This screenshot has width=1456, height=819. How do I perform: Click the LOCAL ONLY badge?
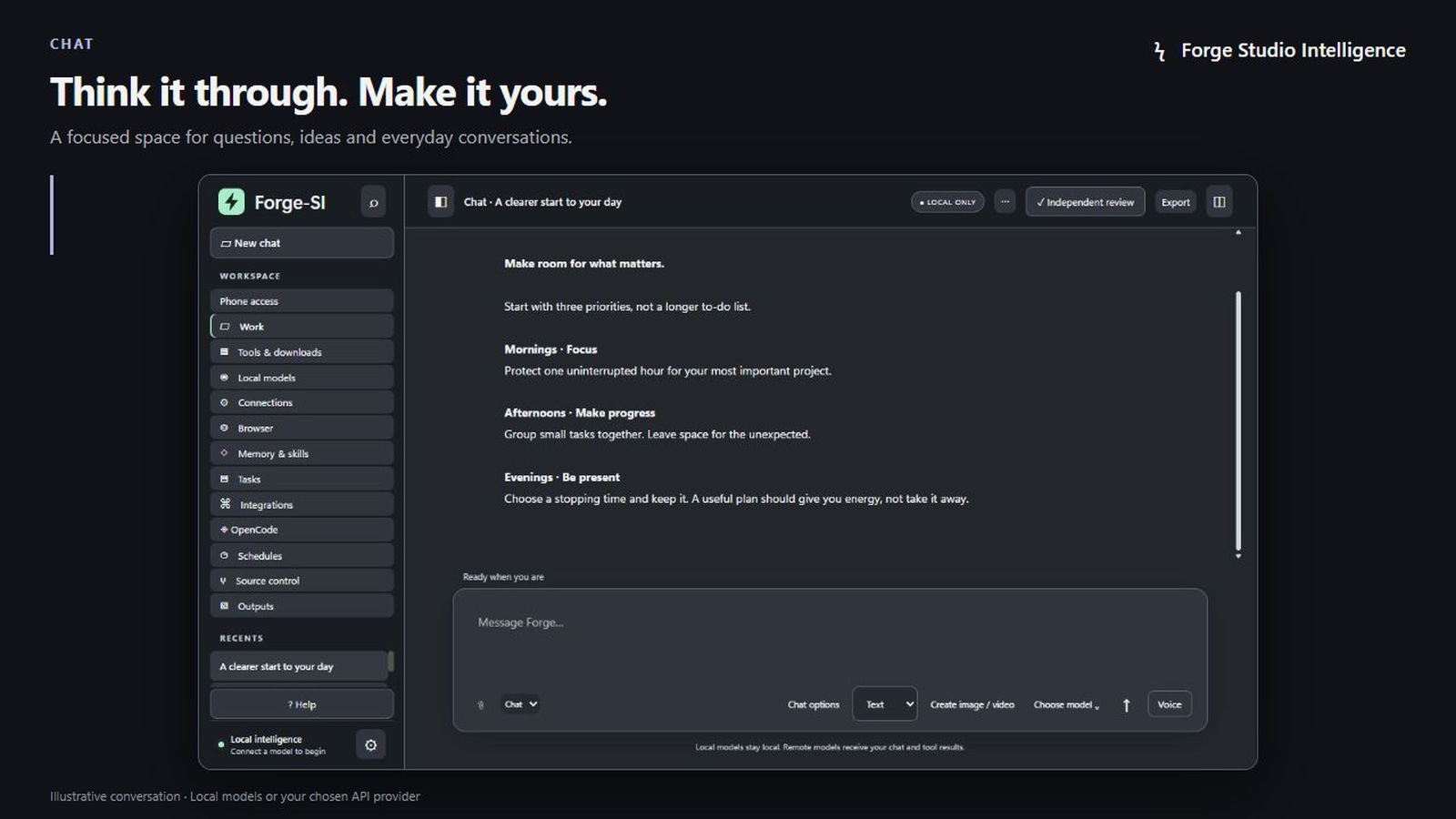[x=947, y=202]
